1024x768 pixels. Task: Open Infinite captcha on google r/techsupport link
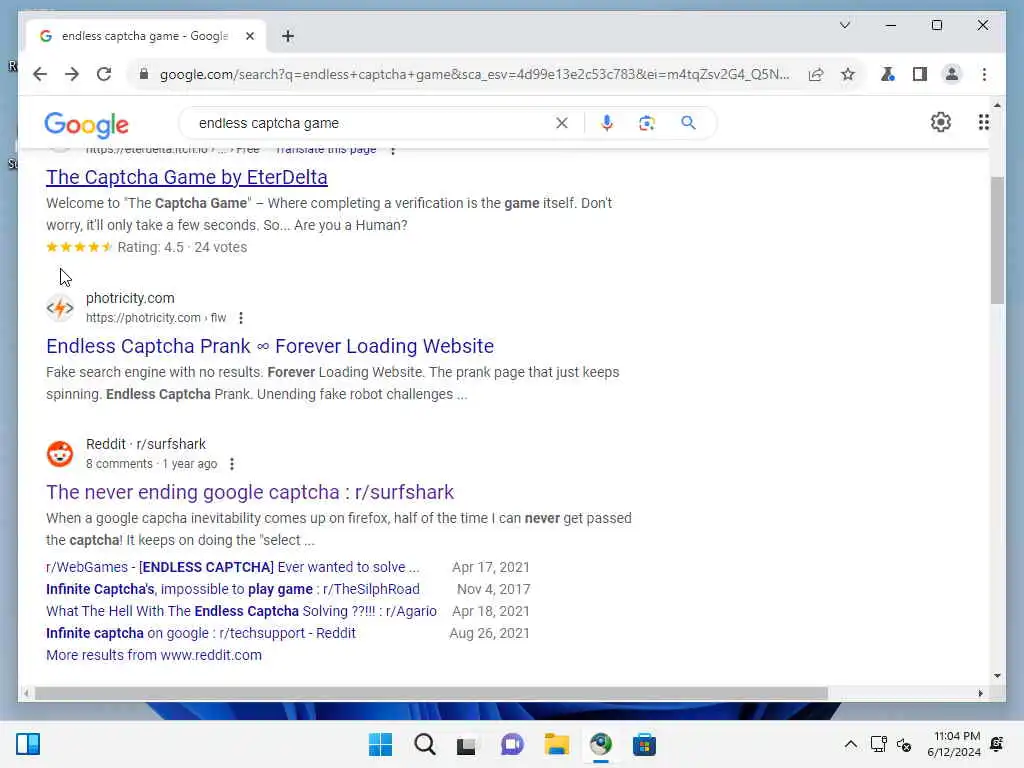200,633
